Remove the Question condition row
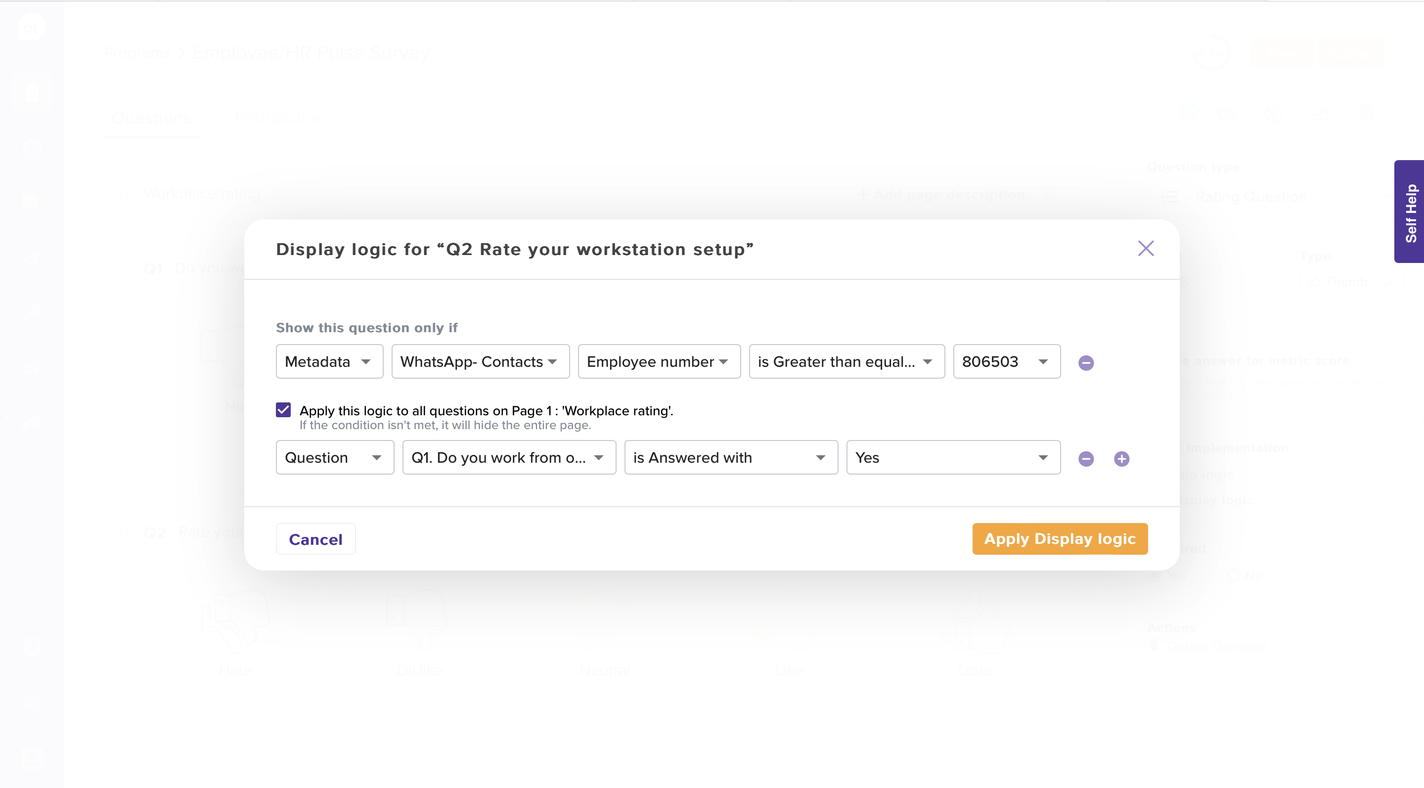The height and width of the screenshot is (788, 1424). 1086,459
